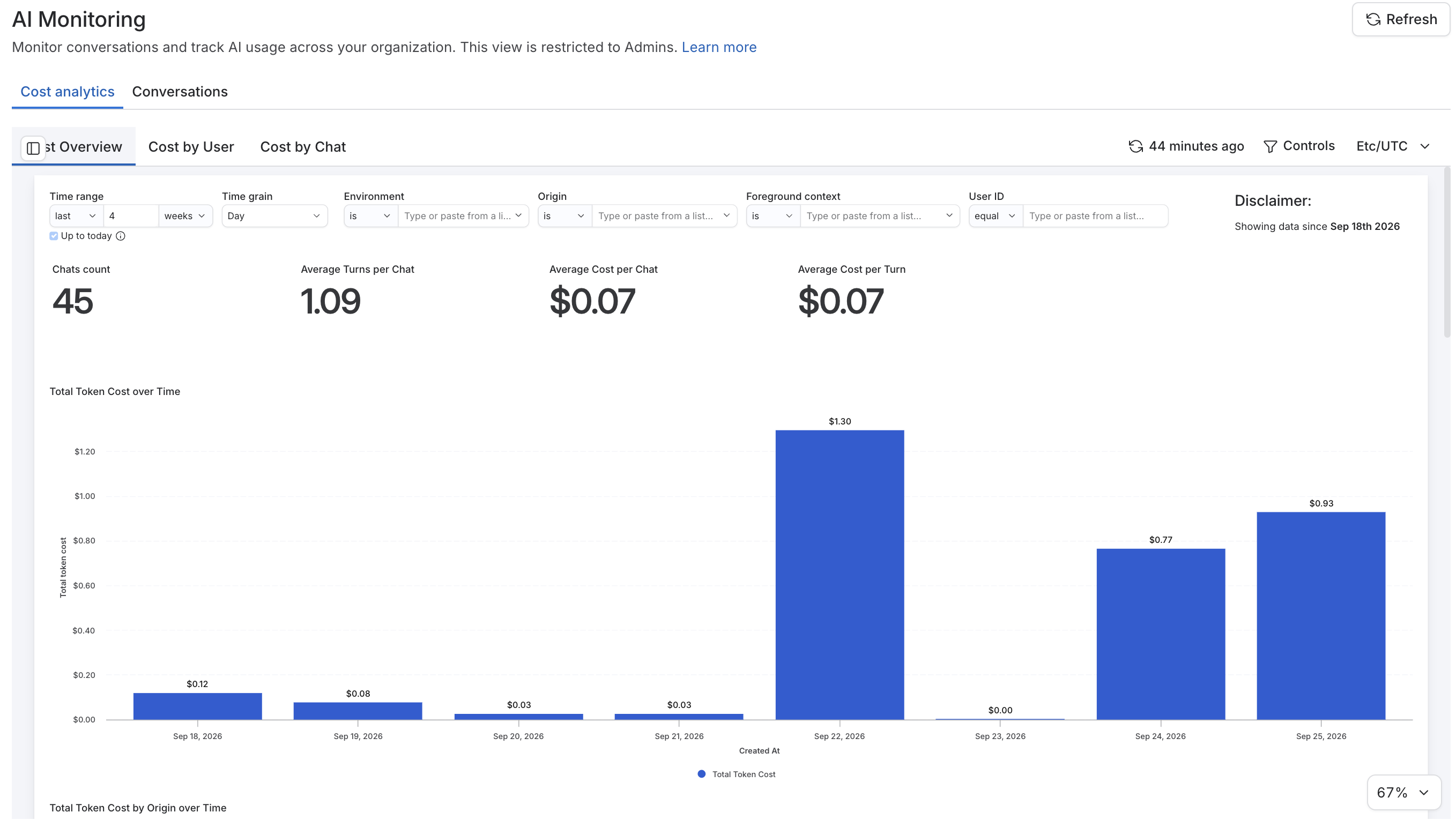The height and width of the screenshot is (820, 1456).
Task: Click the Sep 22, 2026 bar ($1.30)
Action: pos(840,575)
